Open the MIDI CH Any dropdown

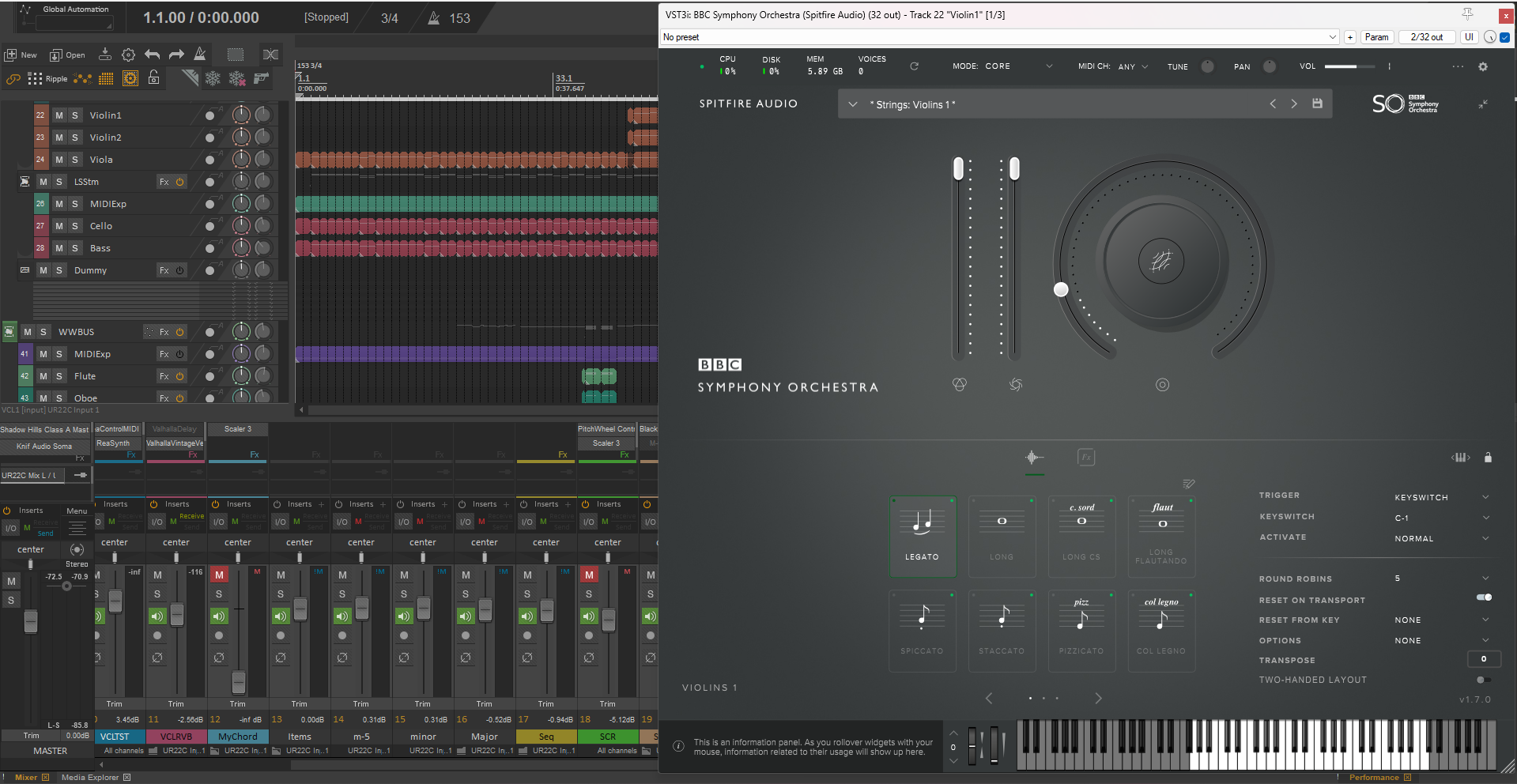pyautogui.click(x=1133, y=66)
